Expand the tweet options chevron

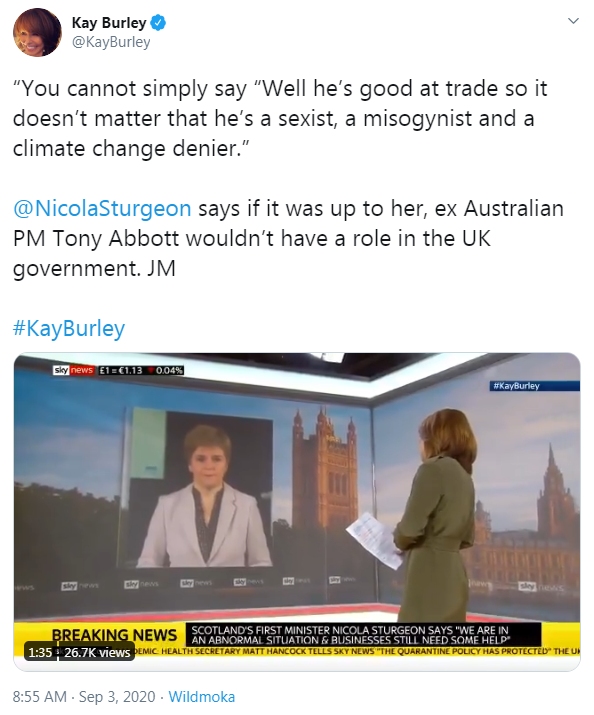coord(573,21)
